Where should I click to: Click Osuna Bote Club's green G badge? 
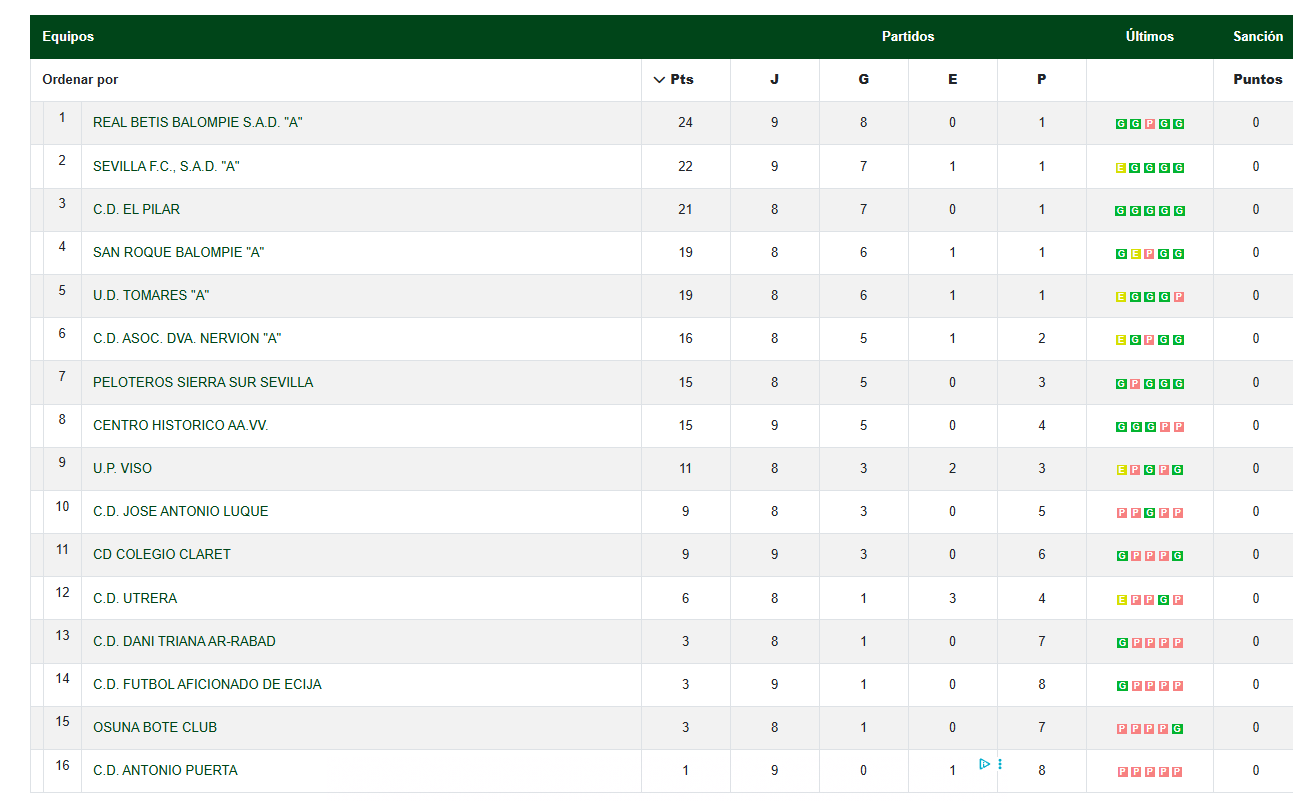click(x=1178, y=729)
